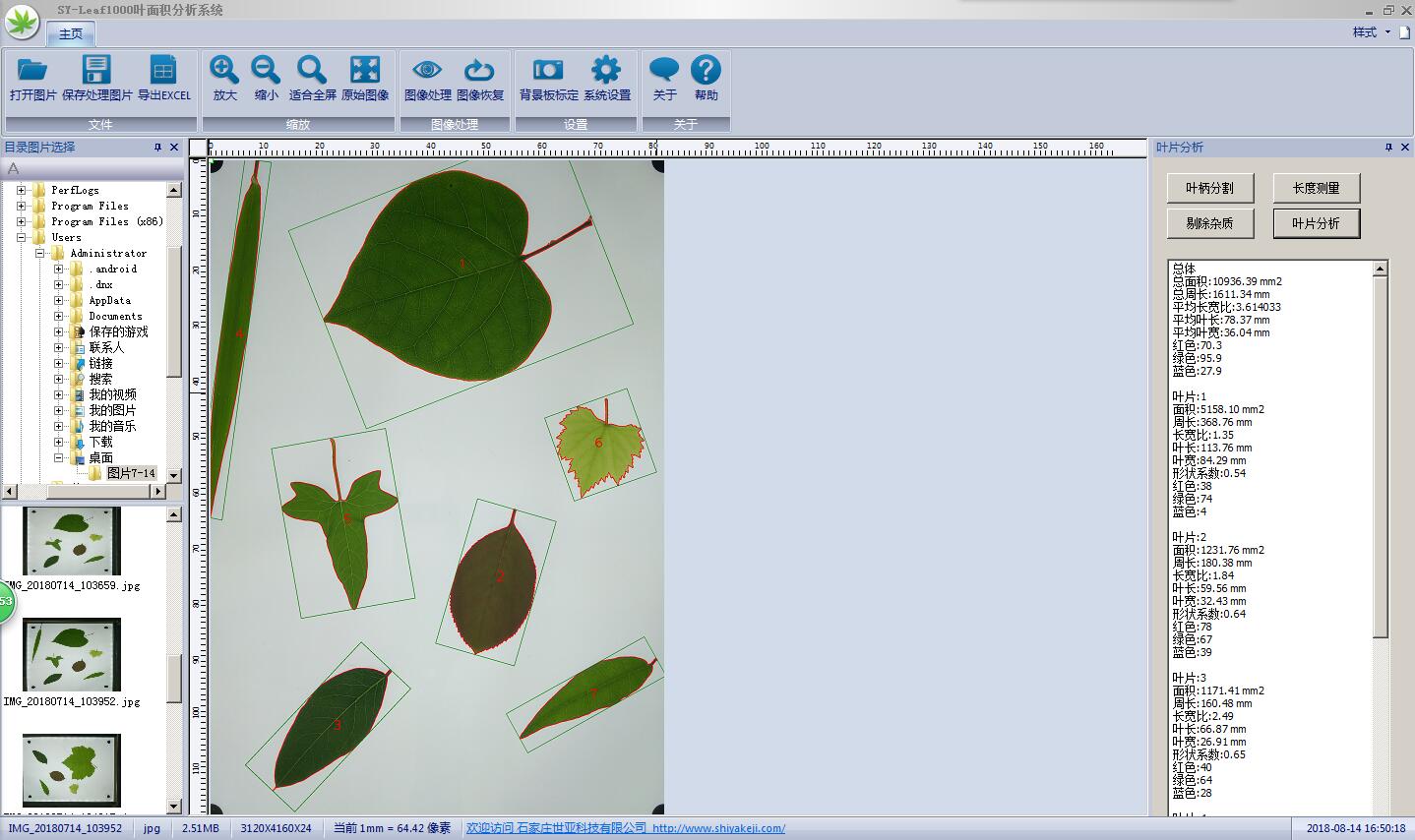Collapse the Administrator folder node
Screen dimensions: 1415x840
click(x=40, y=253)
